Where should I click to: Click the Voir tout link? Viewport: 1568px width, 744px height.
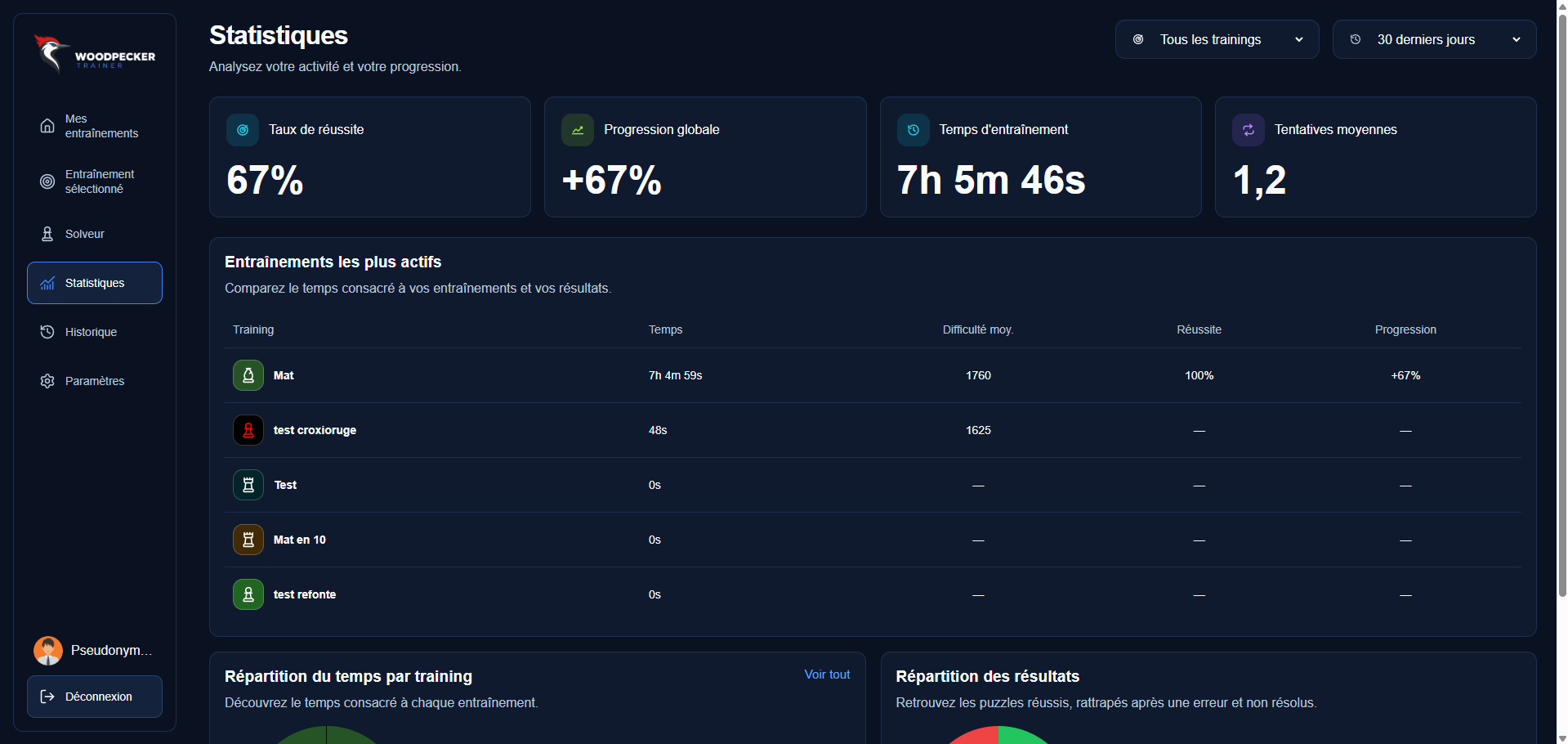(x=827, y=675)
